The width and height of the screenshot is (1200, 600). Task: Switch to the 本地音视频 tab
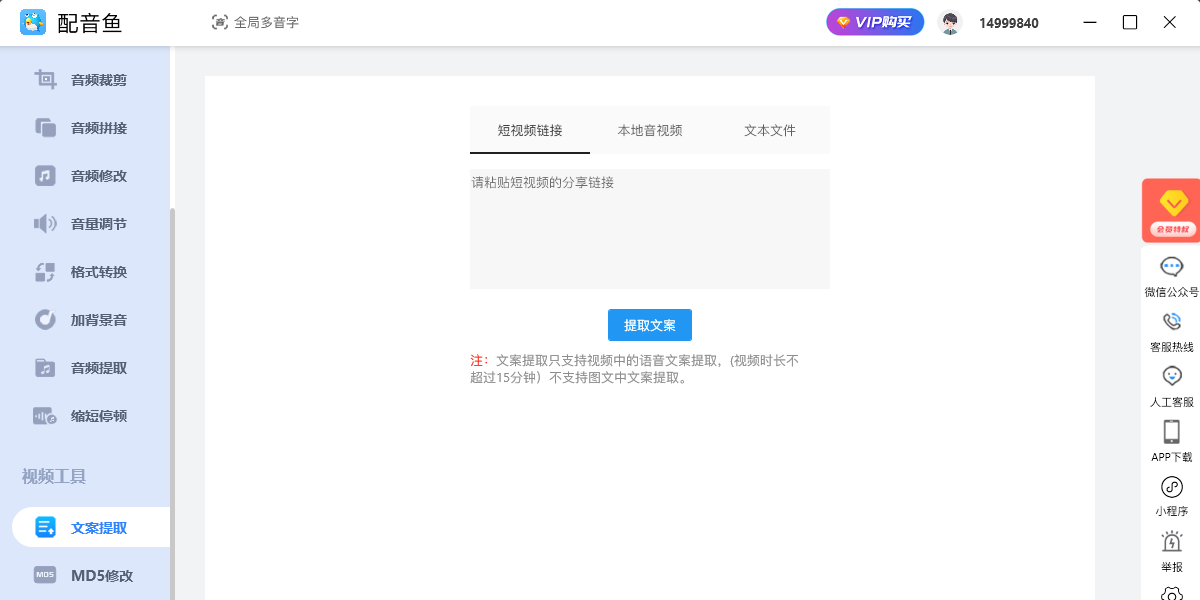[x=650, y=130]
